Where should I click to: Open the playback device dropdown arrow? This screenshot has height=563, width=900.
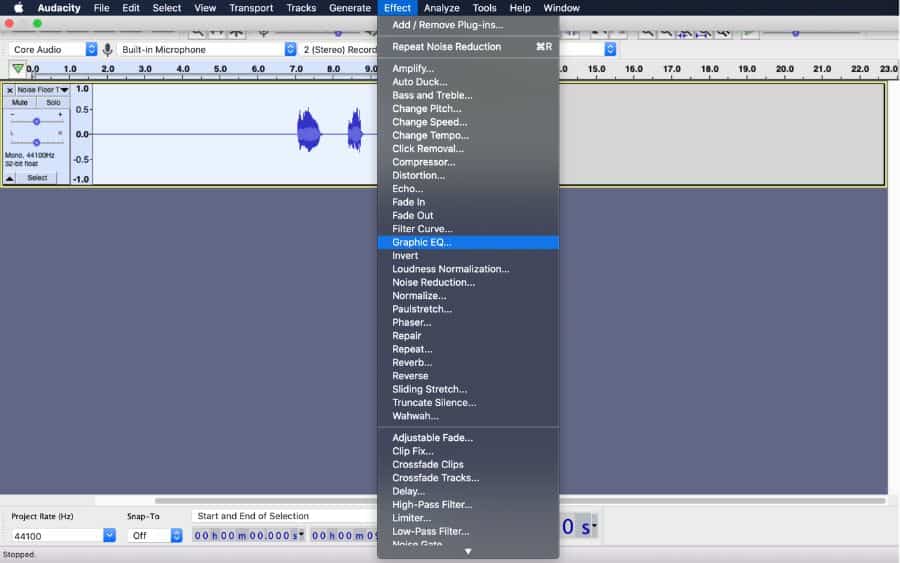610,49
